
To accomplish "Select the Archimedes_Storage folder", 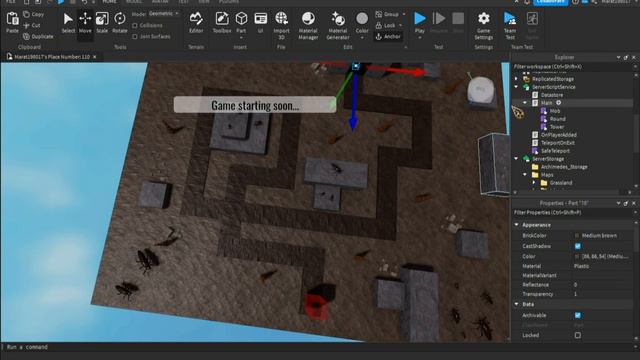I will pos(564,167).
